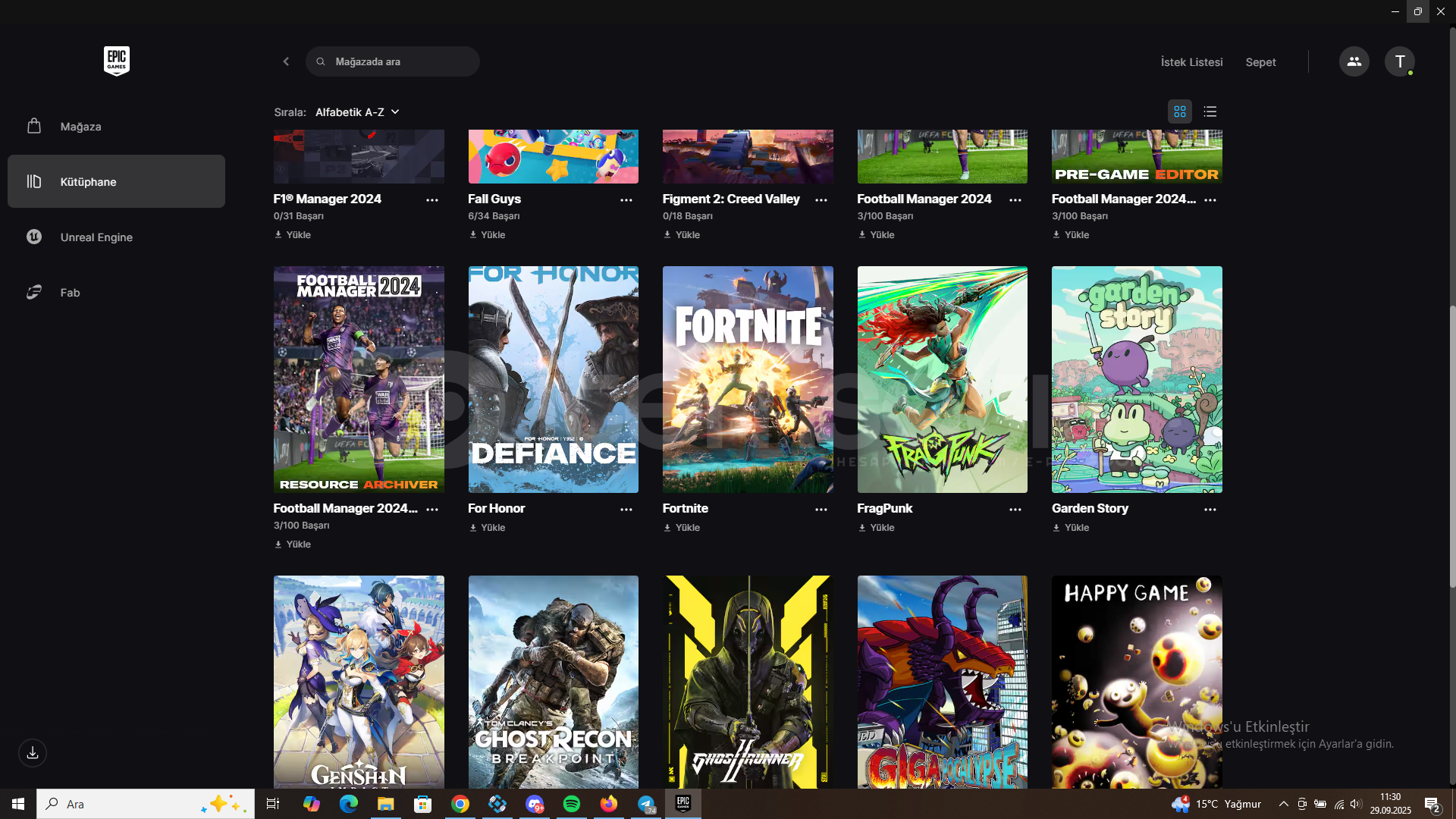Viewport: 1456px width, 819px height.
Task: Open the friends list icon
Action: coord(1354,61)
